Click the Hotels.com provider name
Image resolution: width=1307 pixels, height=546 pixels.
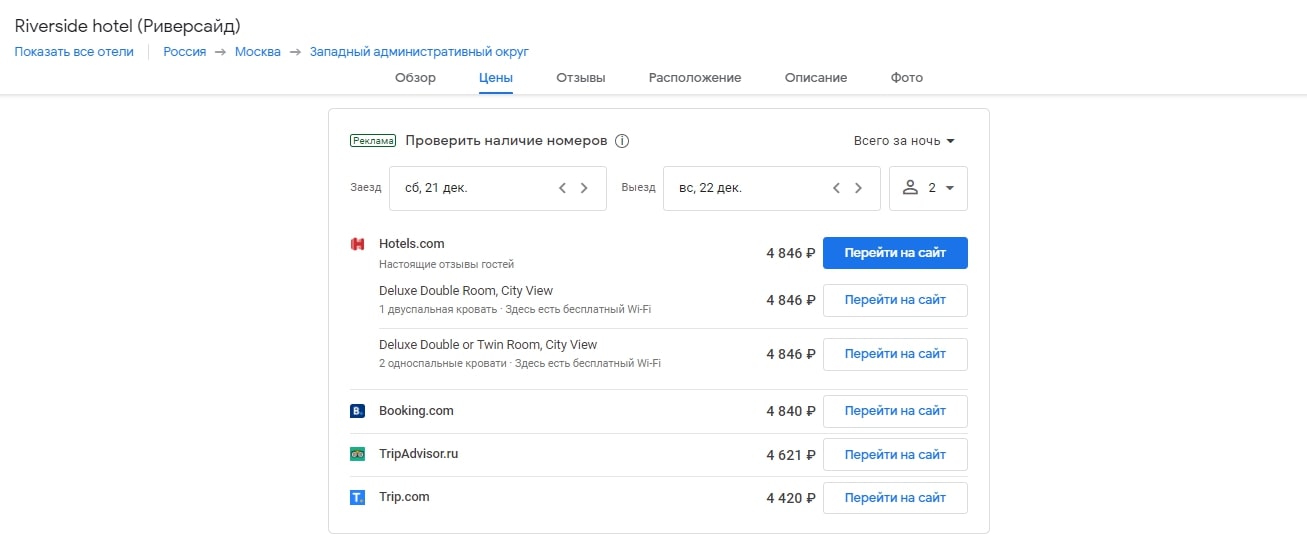click(412, 244)
